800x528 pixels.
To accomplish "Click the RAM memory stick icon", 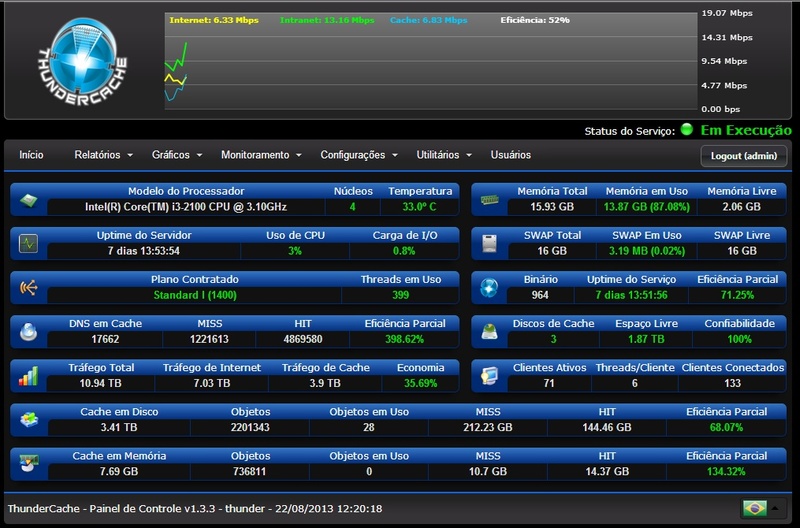I will coord(489,200).
